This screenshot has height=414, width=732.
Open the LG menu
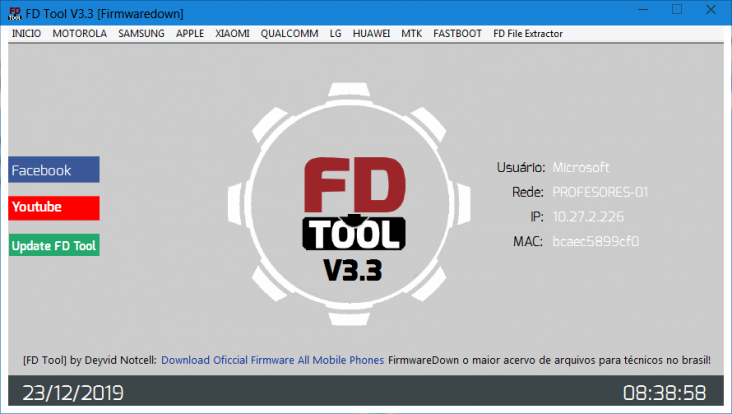335,34
